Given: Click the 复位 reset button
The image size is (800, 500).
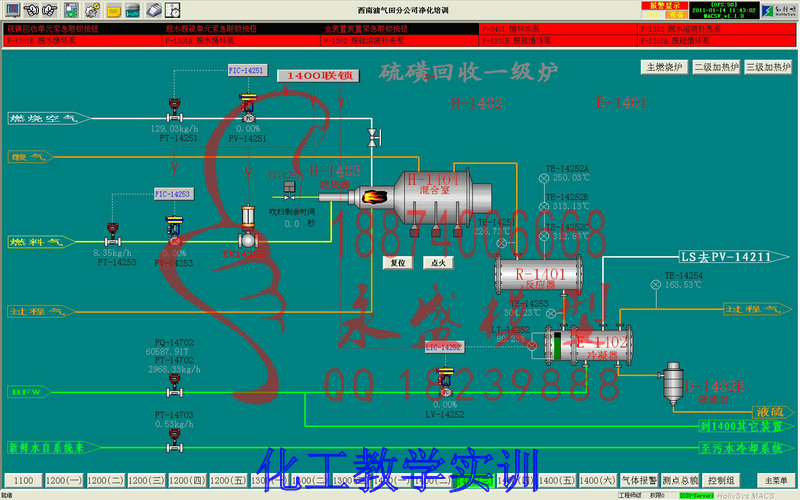Looking at the screenshot, I should tap(398, 263).
